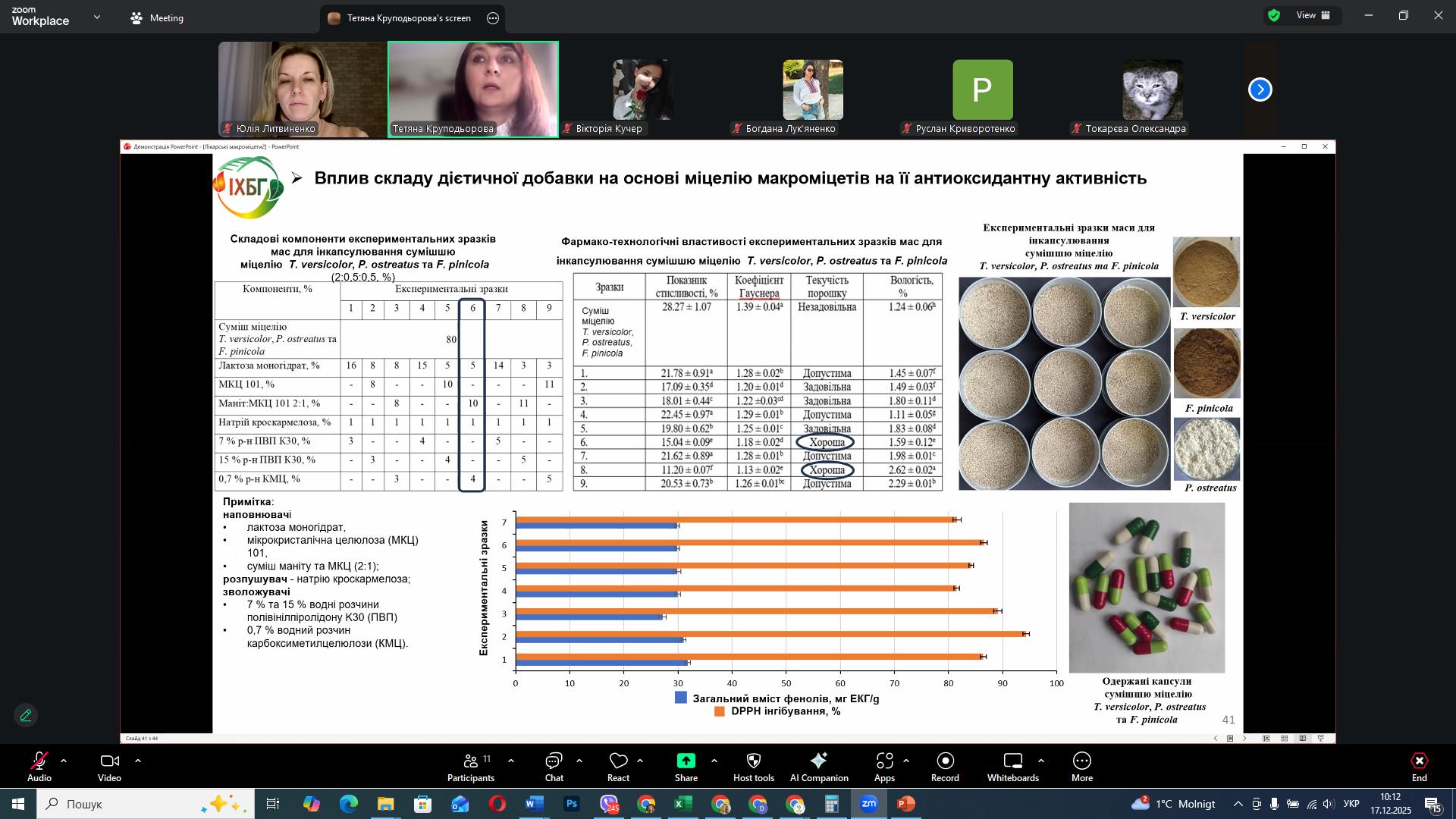Click the annotation pencil icon
Screen dimensions: 1456x819
tap(26, 715)
